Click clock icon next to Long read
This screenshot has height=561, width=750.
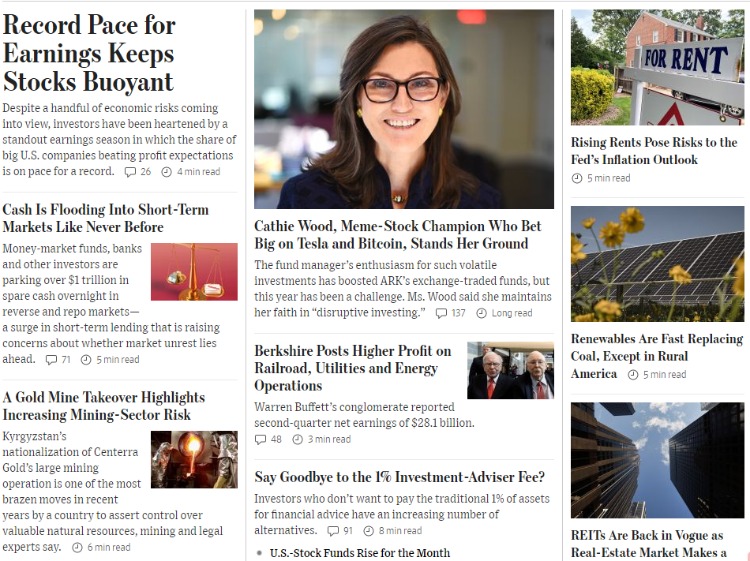click(482, 313)
